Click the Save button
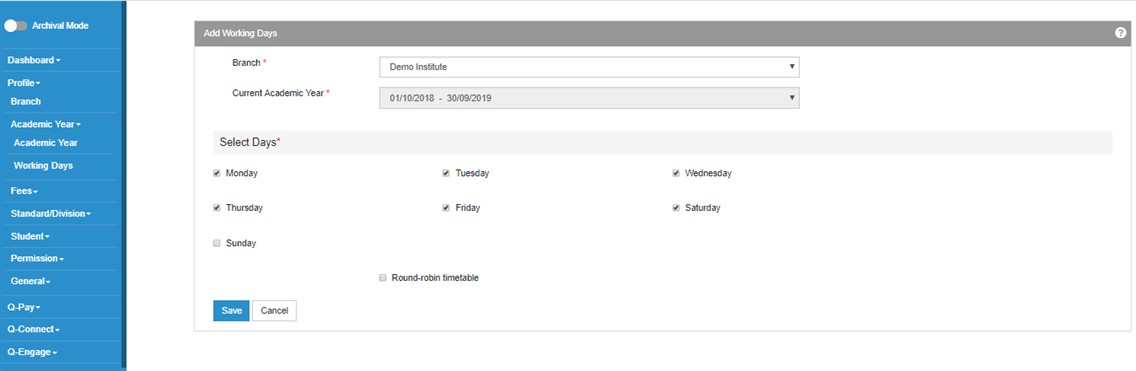The height and width of the screenshot is (371, 1136). [x=231, y=310]
